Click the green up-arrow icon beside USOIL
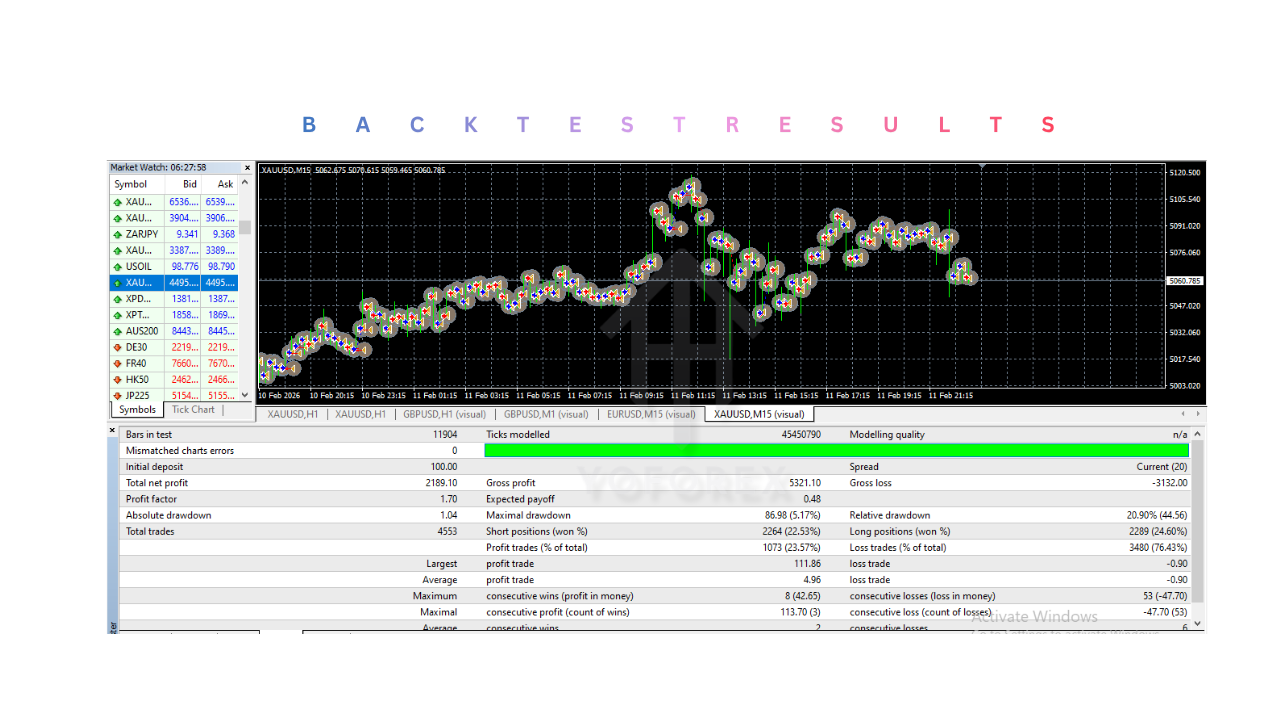The height and width of the screenshot is (720, 1280). tap(119, 266)
